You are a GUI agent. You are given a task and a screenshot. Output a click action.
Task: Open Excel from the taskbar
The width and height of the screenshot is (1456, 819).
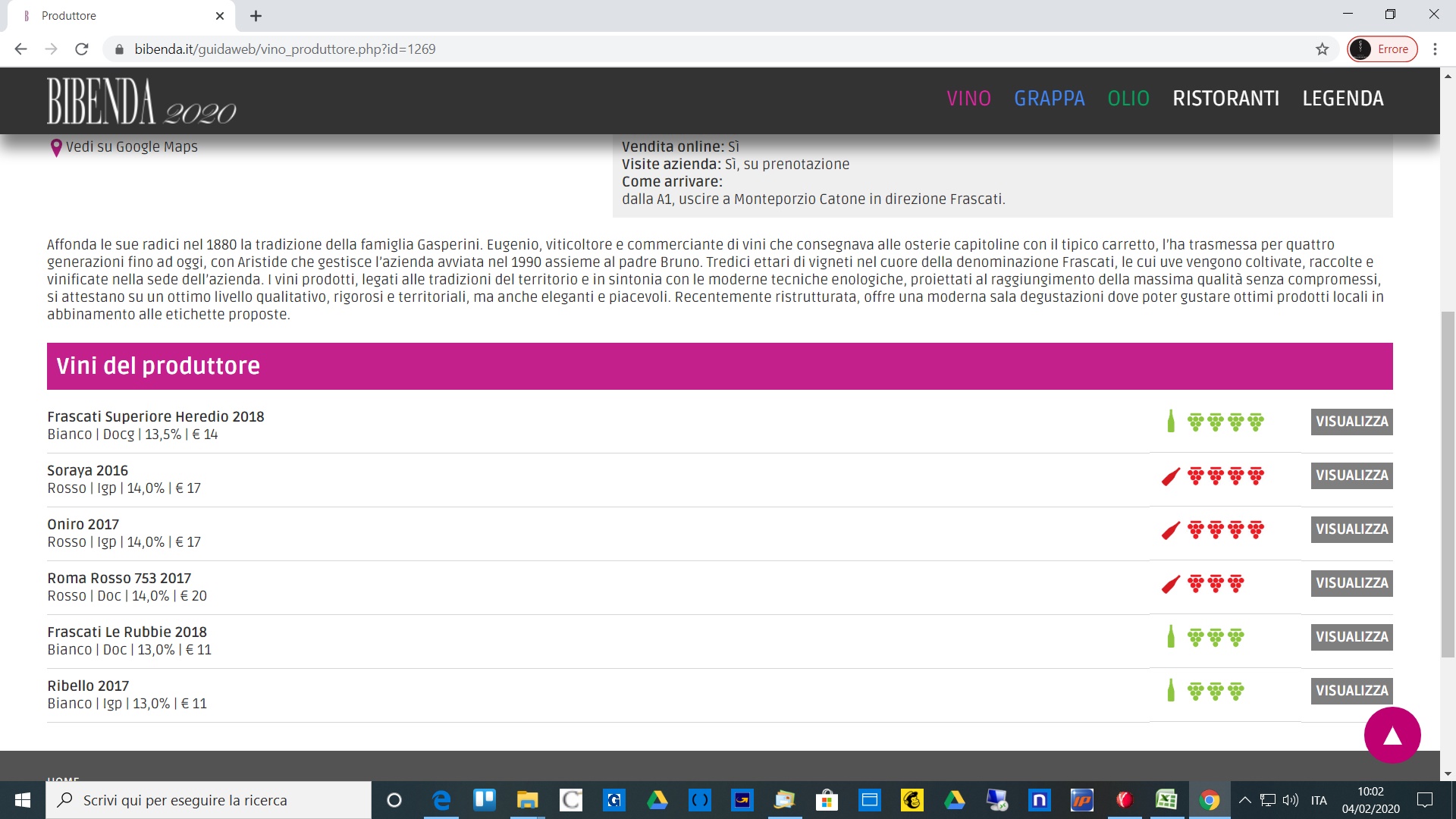pos(1166,800)
